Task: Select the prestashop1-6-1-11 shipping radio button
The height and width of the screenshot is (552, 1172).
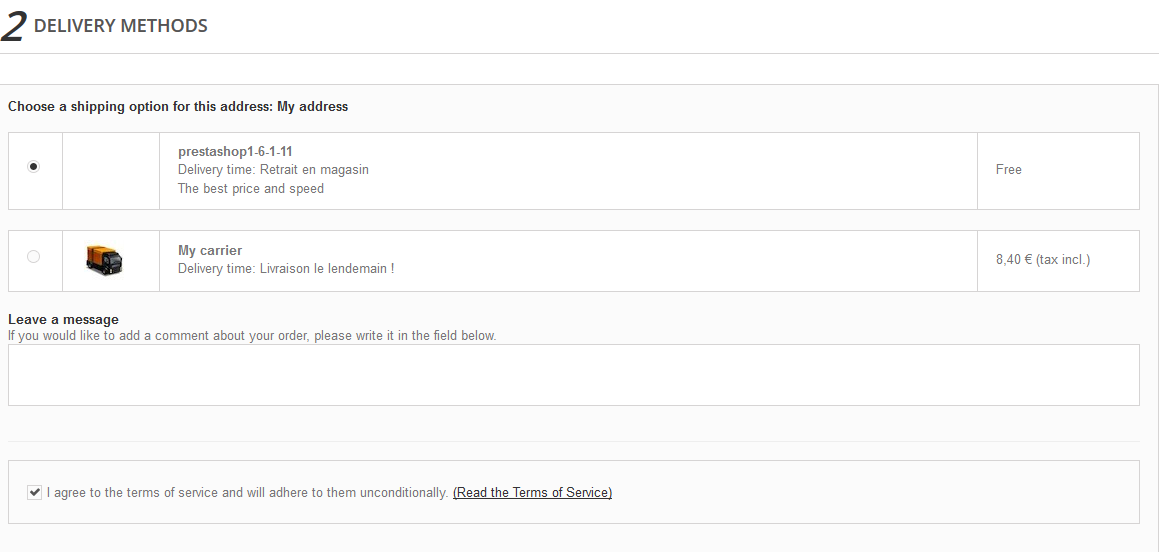Action: click(34, 167)
